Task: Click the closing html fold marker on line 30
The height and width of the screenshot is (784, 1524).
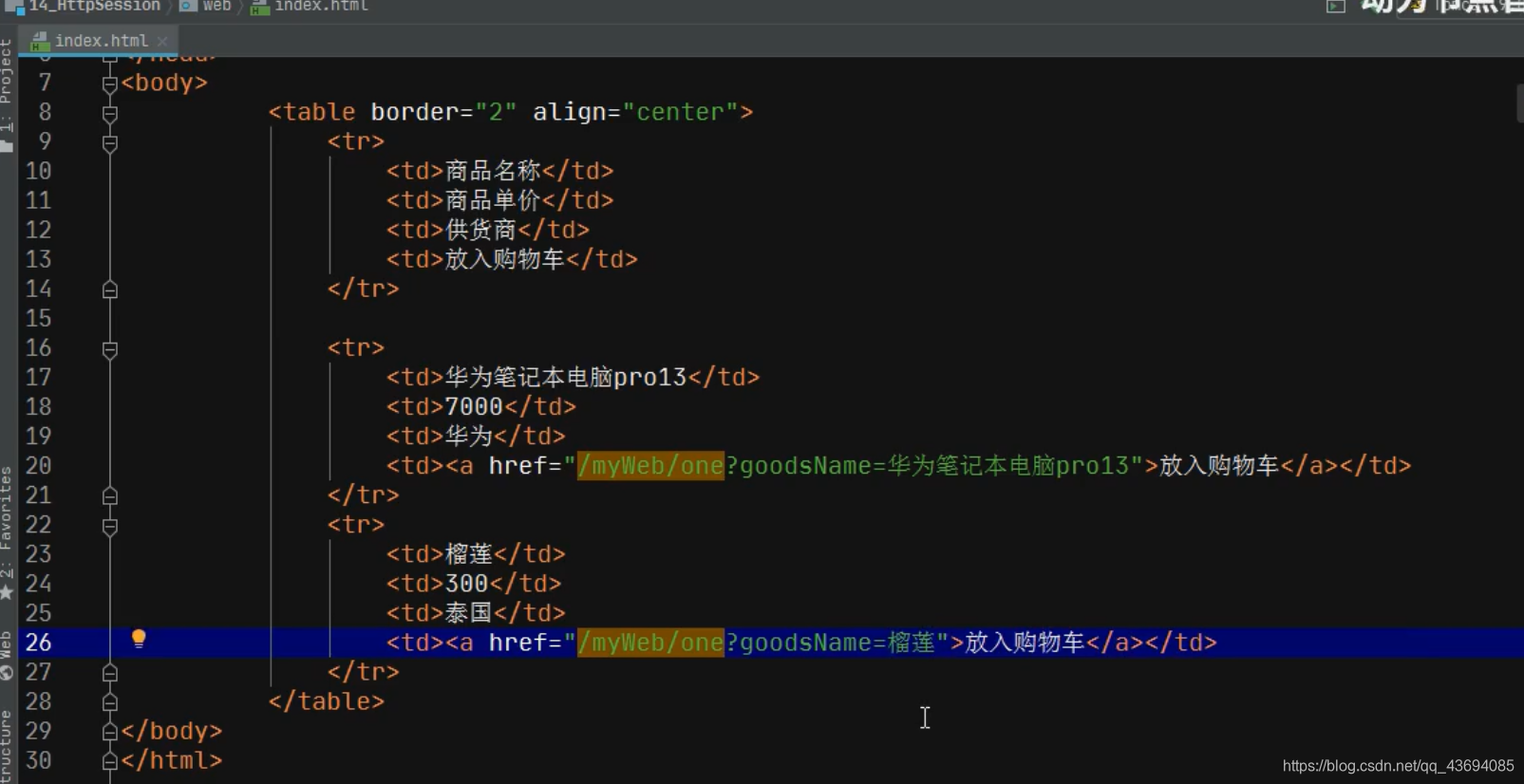Action: coord(110,760)
